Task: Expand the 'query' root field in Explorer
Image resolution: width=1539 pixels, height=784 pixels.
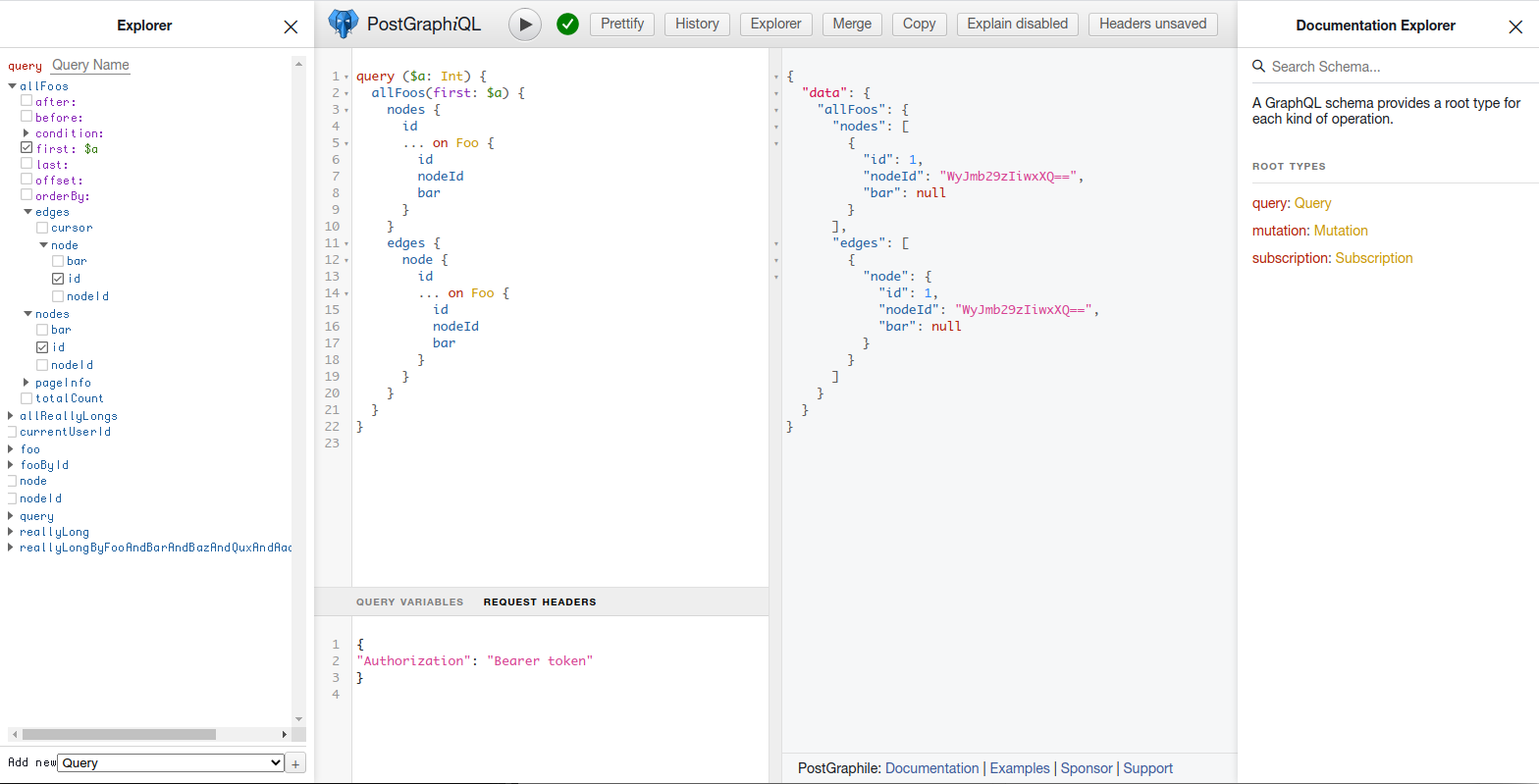Action: (x=11, y=516)
